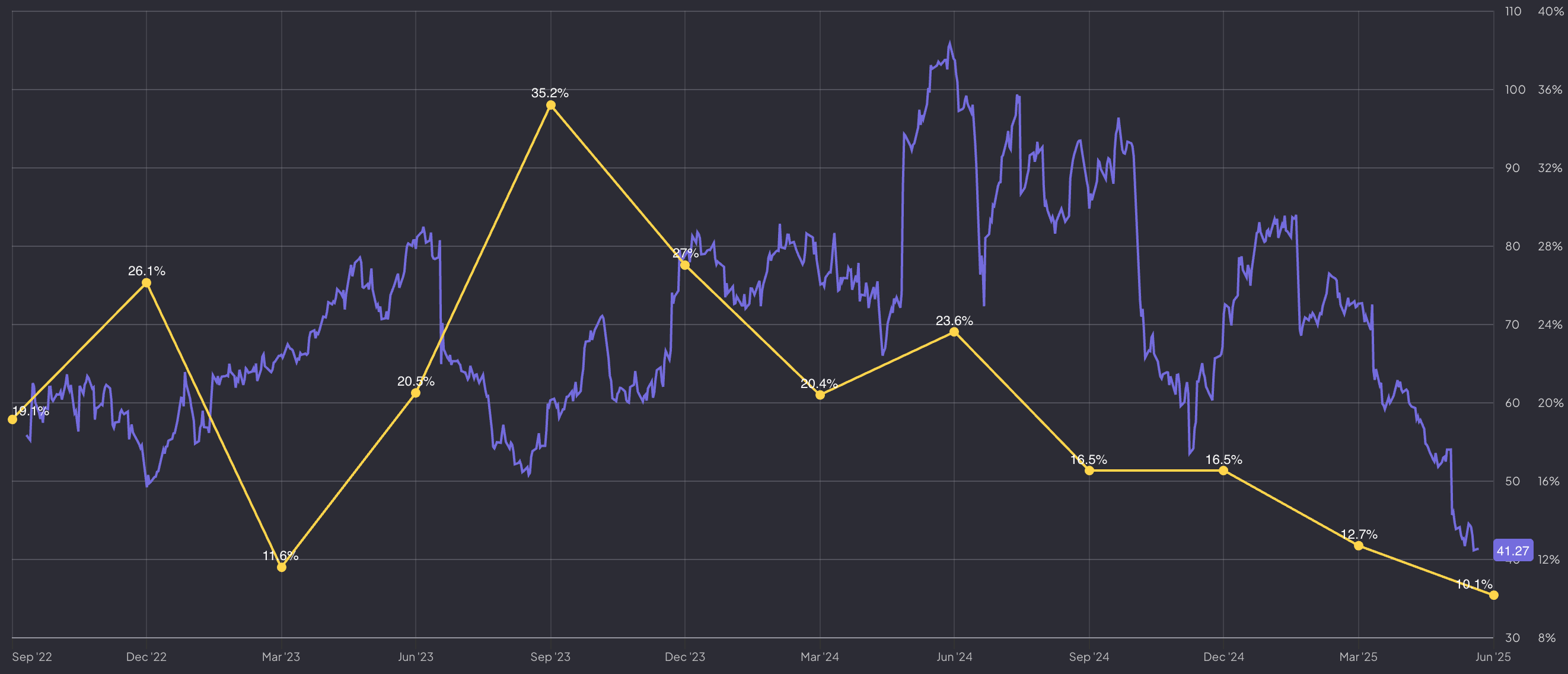Click the 100 price axis label
This screenshot has height=674, width=1568.
click(x=1515, y=90)
